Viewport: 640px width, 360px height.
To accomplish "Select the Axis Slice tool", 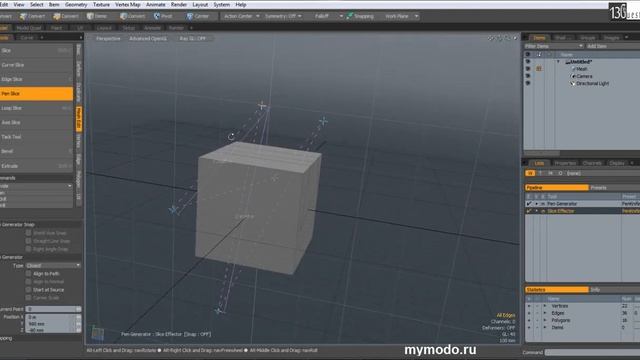I will (36, 122).
